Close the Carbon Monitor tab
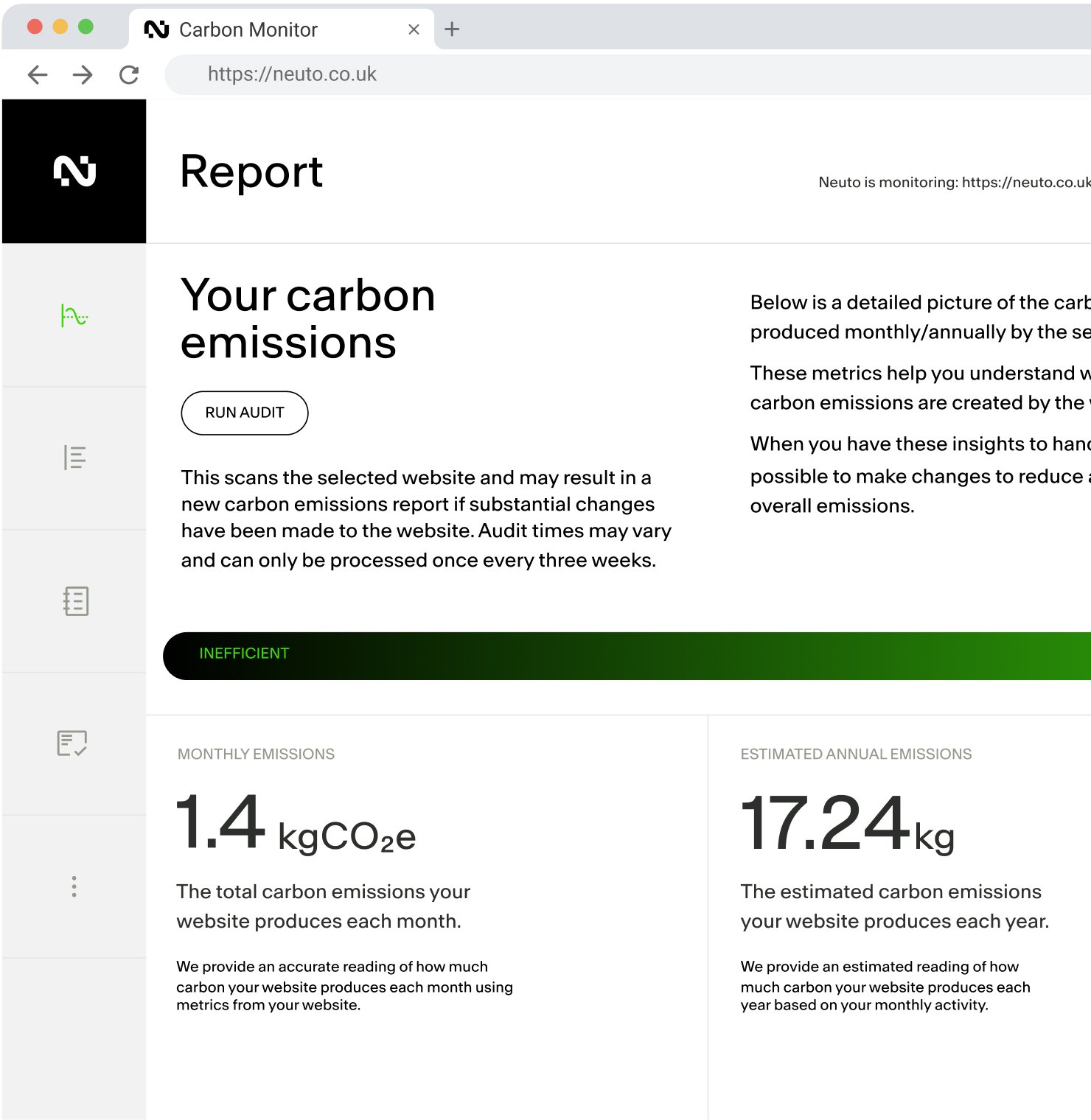 click(x=414, y=29)
